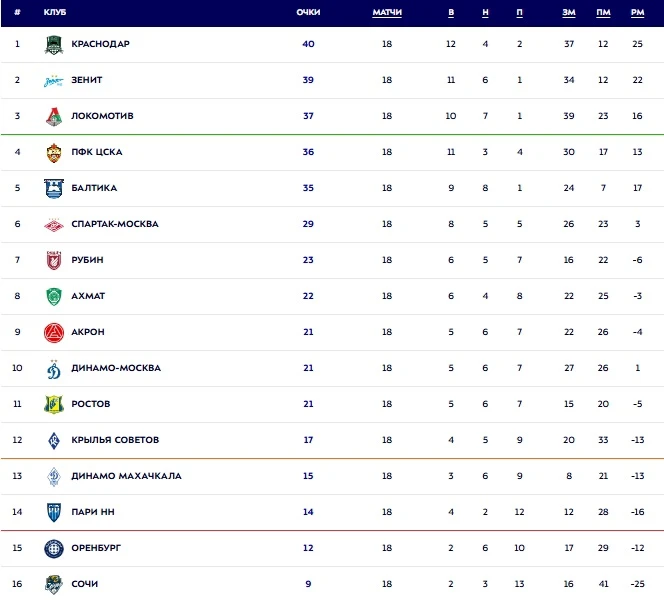Sort table by ОЧКИ column header
This screenshot has width=664, height=602.
308,12
